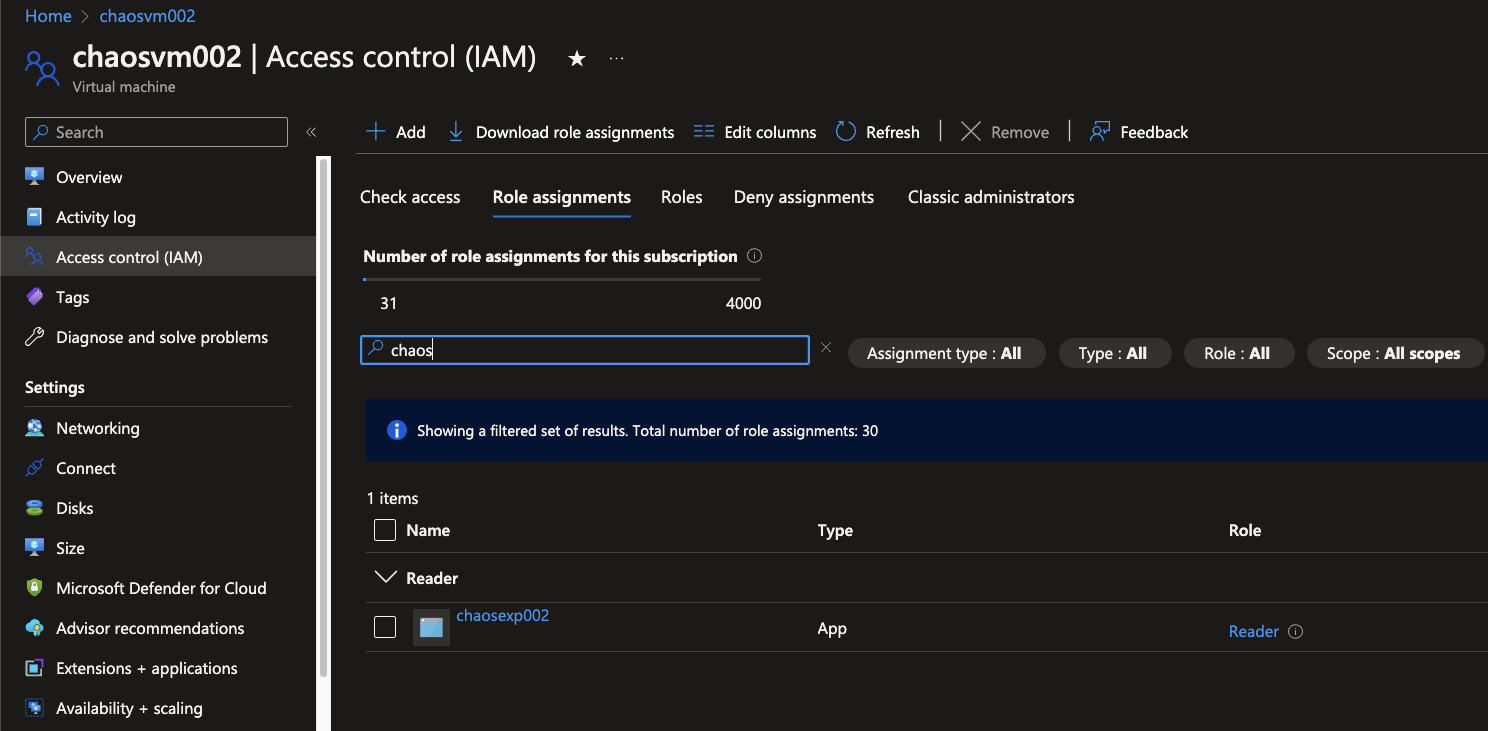
Task: Click the Reader role link
Action: (1254, 632)
